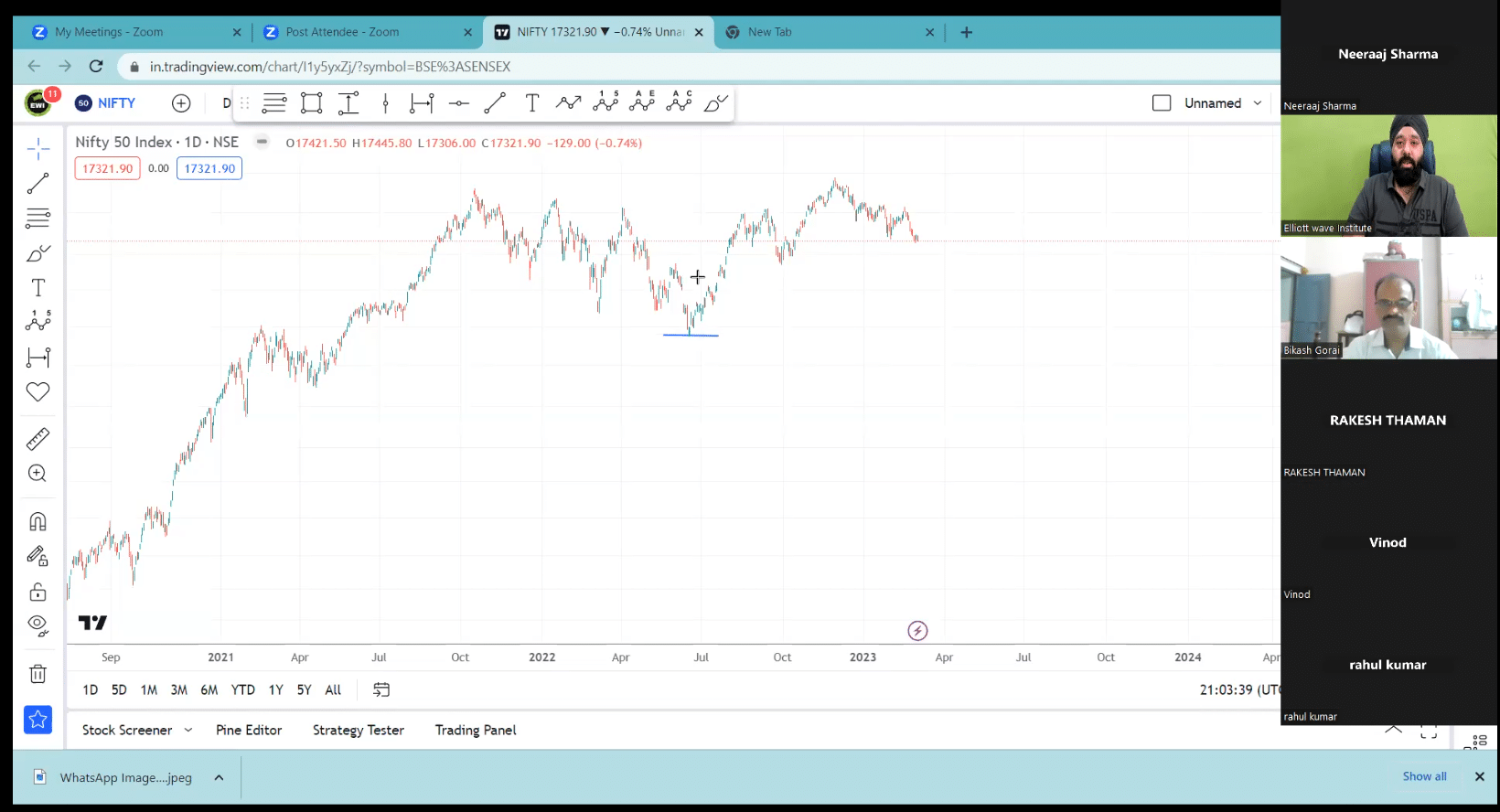
Task: Set chart range to 5D
Action: point(119,690)
